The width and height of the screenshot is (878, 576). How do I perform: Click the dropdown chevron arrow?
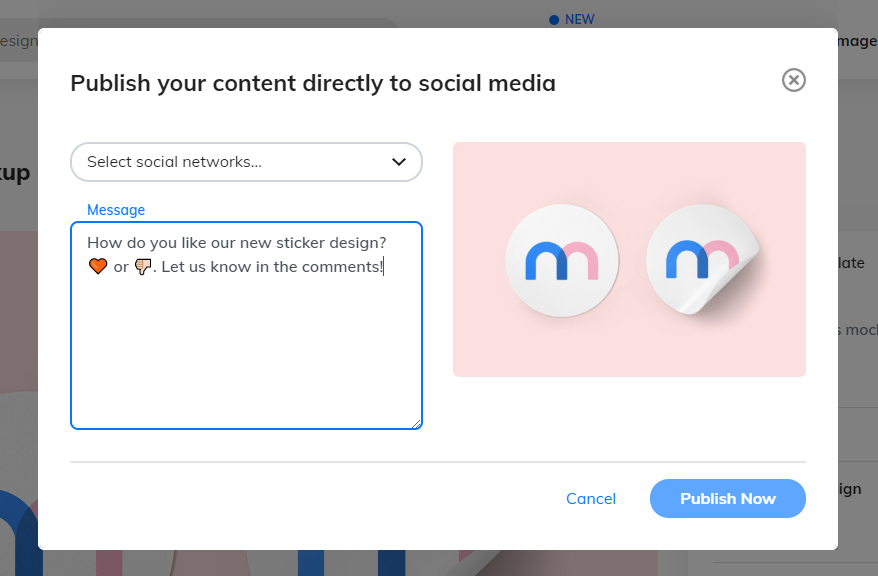pyautogui.click(x=399, y=162)
